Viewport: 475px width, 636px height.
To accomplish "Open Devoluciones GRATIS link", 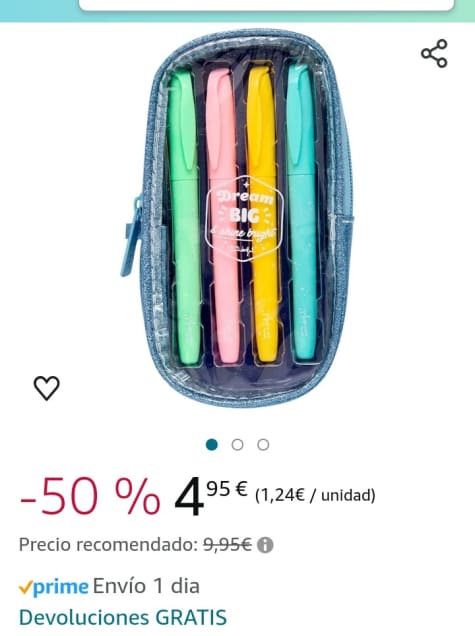I will 123,618.
